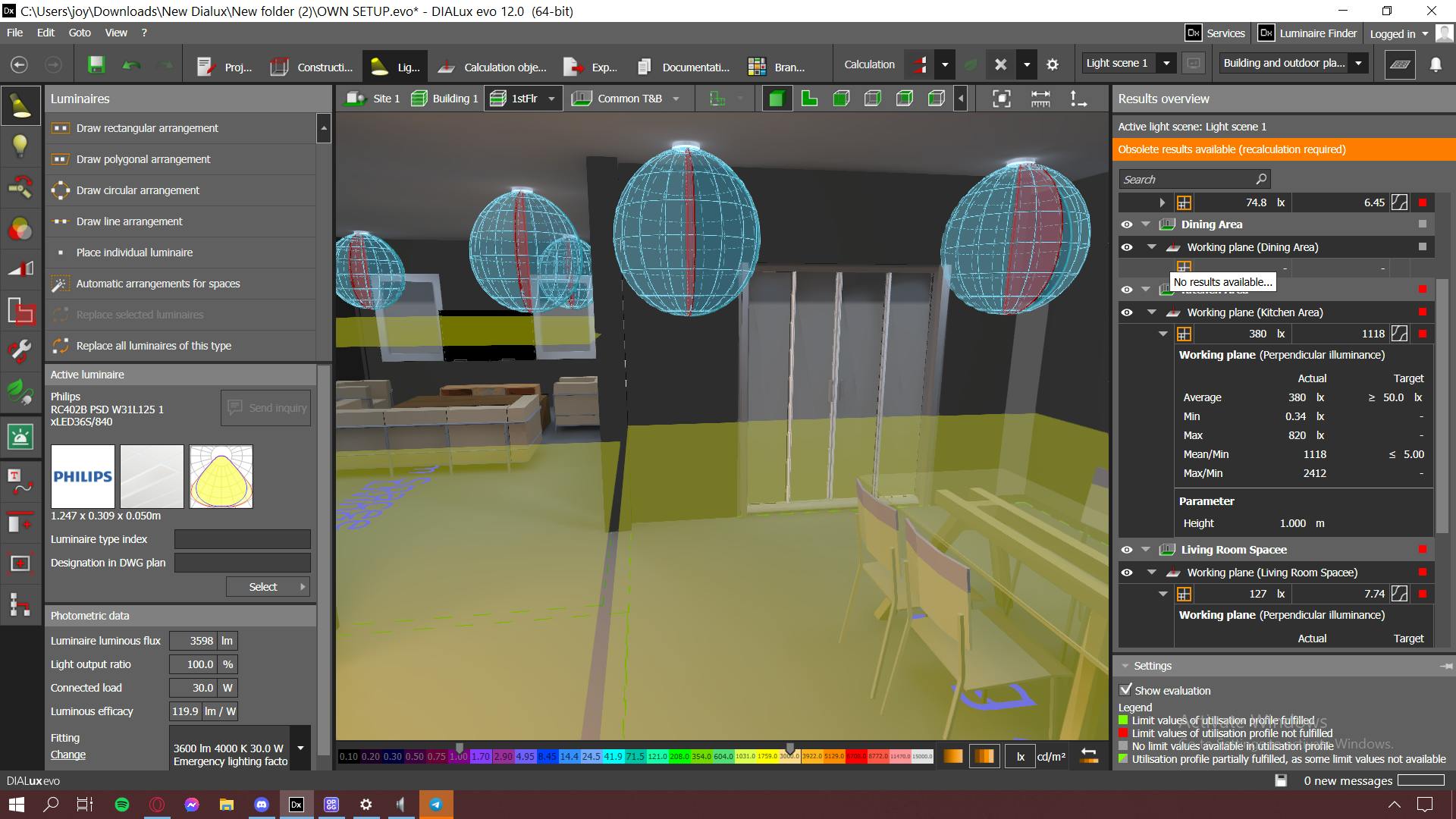This screenshot has height=819, width=1456.
Task: Click the Change fitting link
Action: (x=68, y=755)
